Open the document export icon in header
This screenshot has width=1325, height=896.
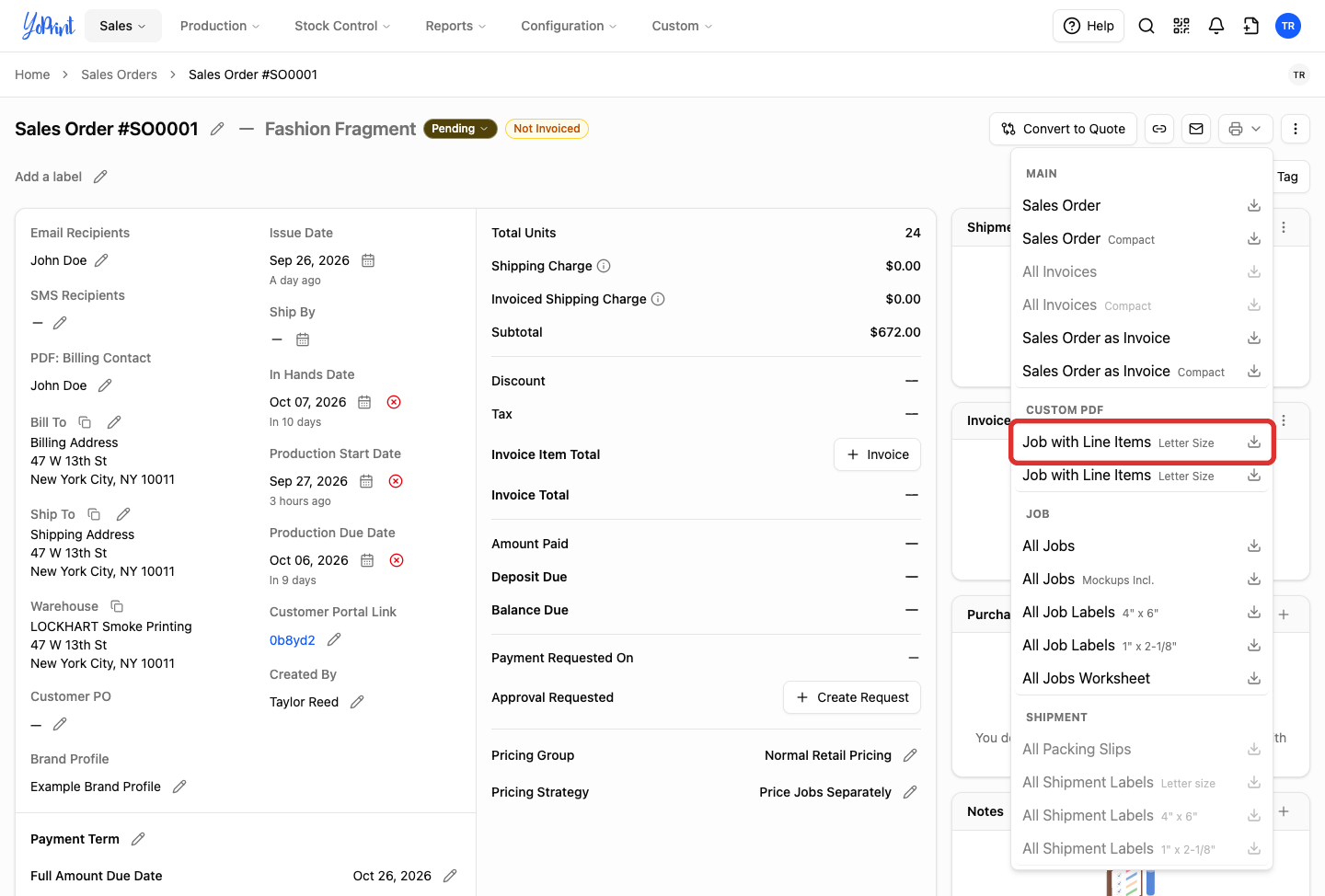(1251, 26)
